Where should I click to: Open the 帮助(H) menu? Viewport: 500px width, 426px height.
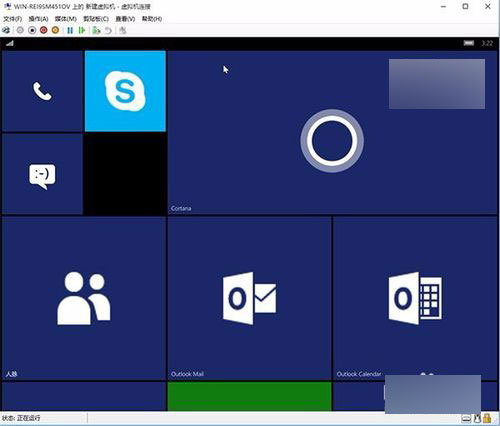point(152,19)
